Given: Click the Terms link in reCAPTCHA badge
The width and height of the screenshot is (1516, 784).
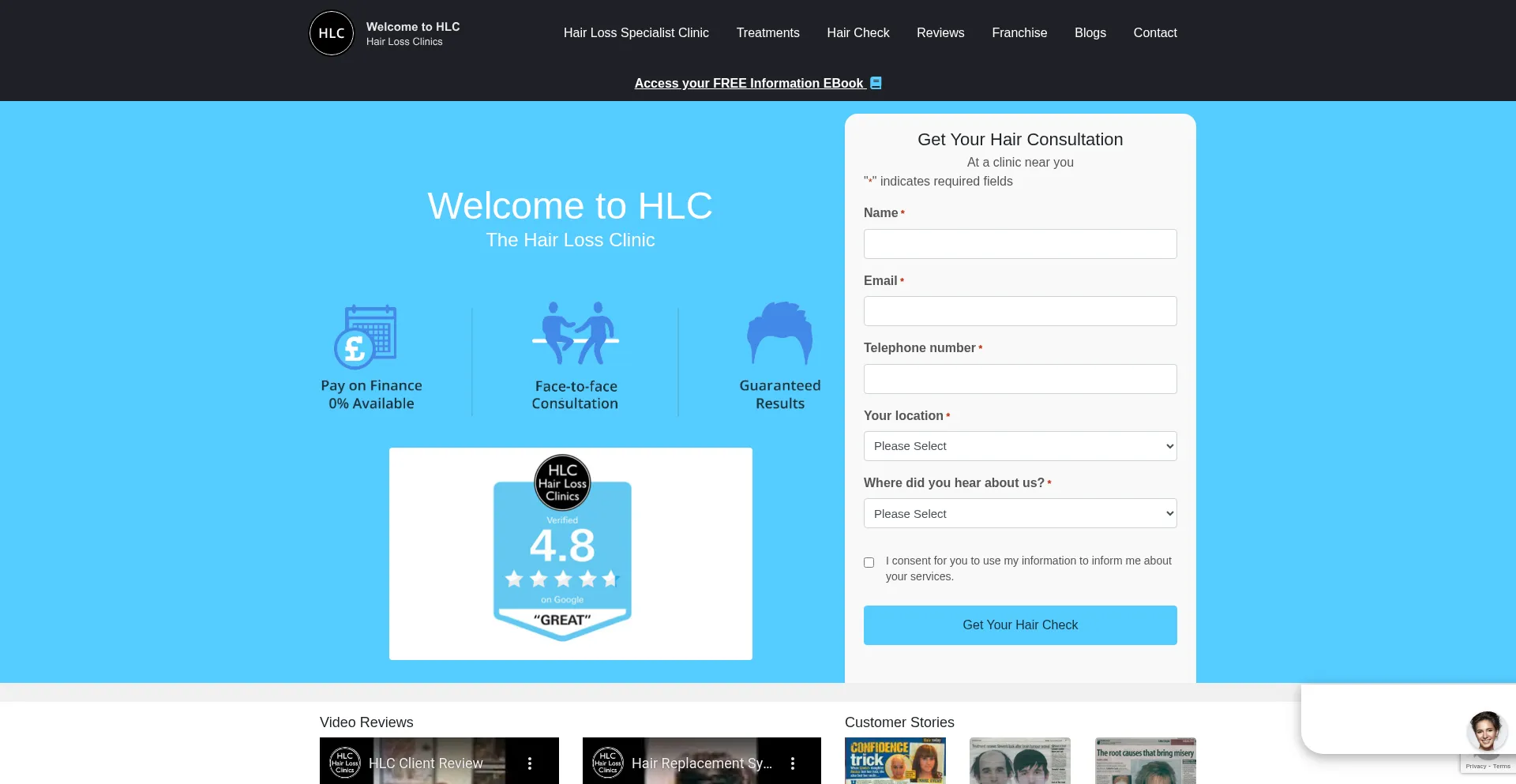Looking at the screenshot, I should [x=1502, y=766].
